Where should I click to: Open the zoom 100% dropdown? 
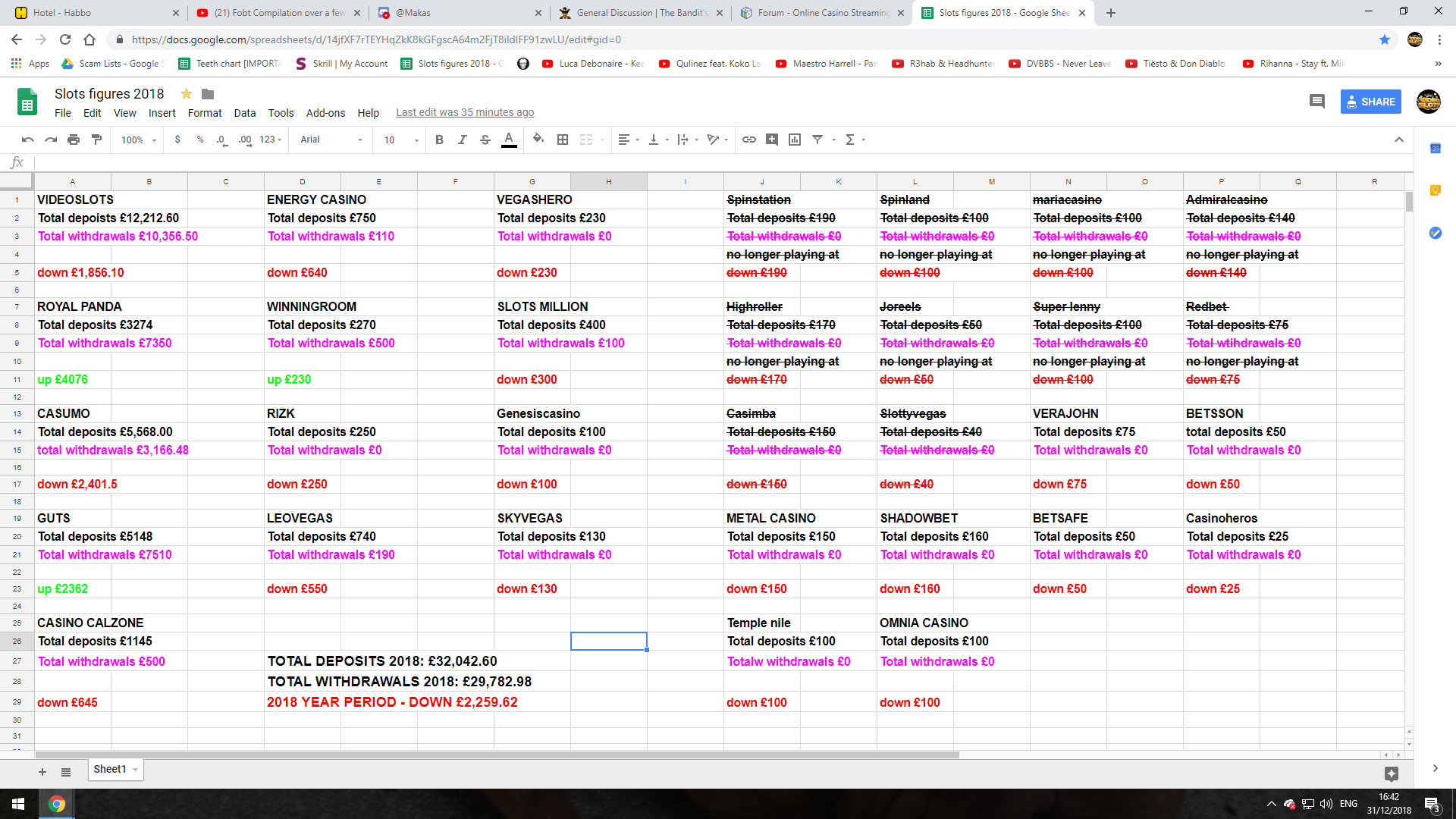click(x=138, y=140)
